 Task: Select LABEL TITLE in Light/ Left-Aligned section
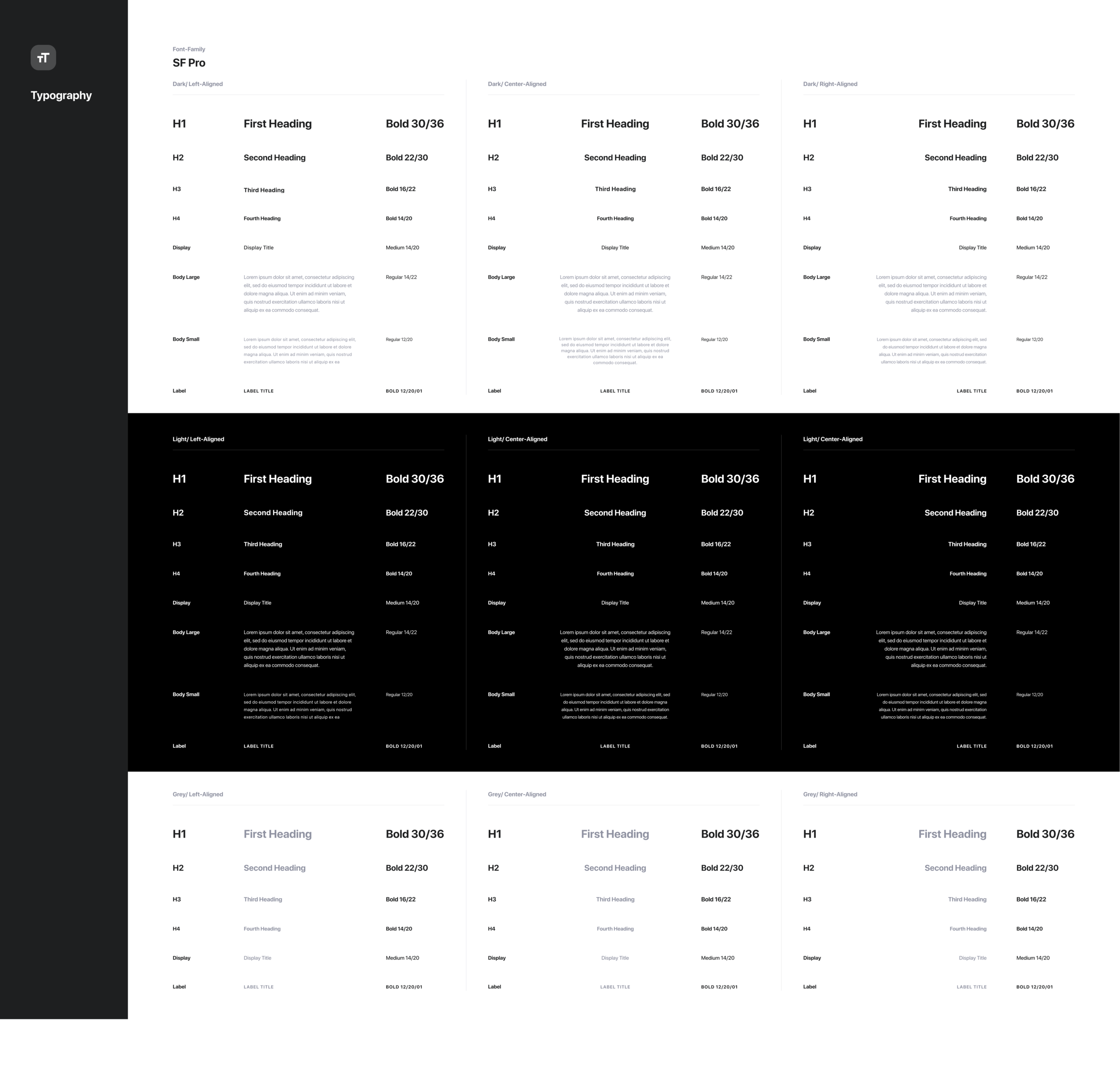pos(258,746)
